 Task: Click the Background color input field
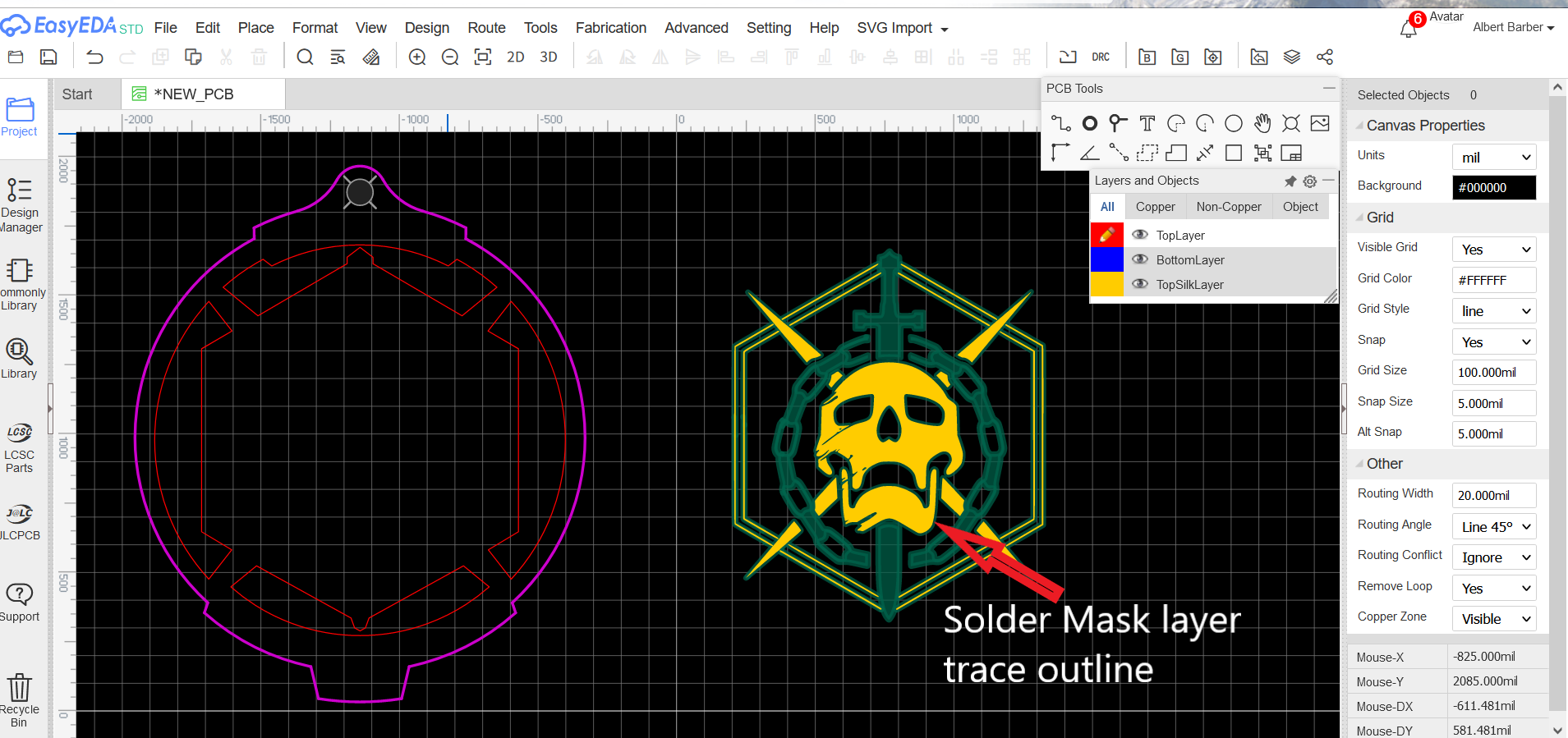[x=1494, y=187]
